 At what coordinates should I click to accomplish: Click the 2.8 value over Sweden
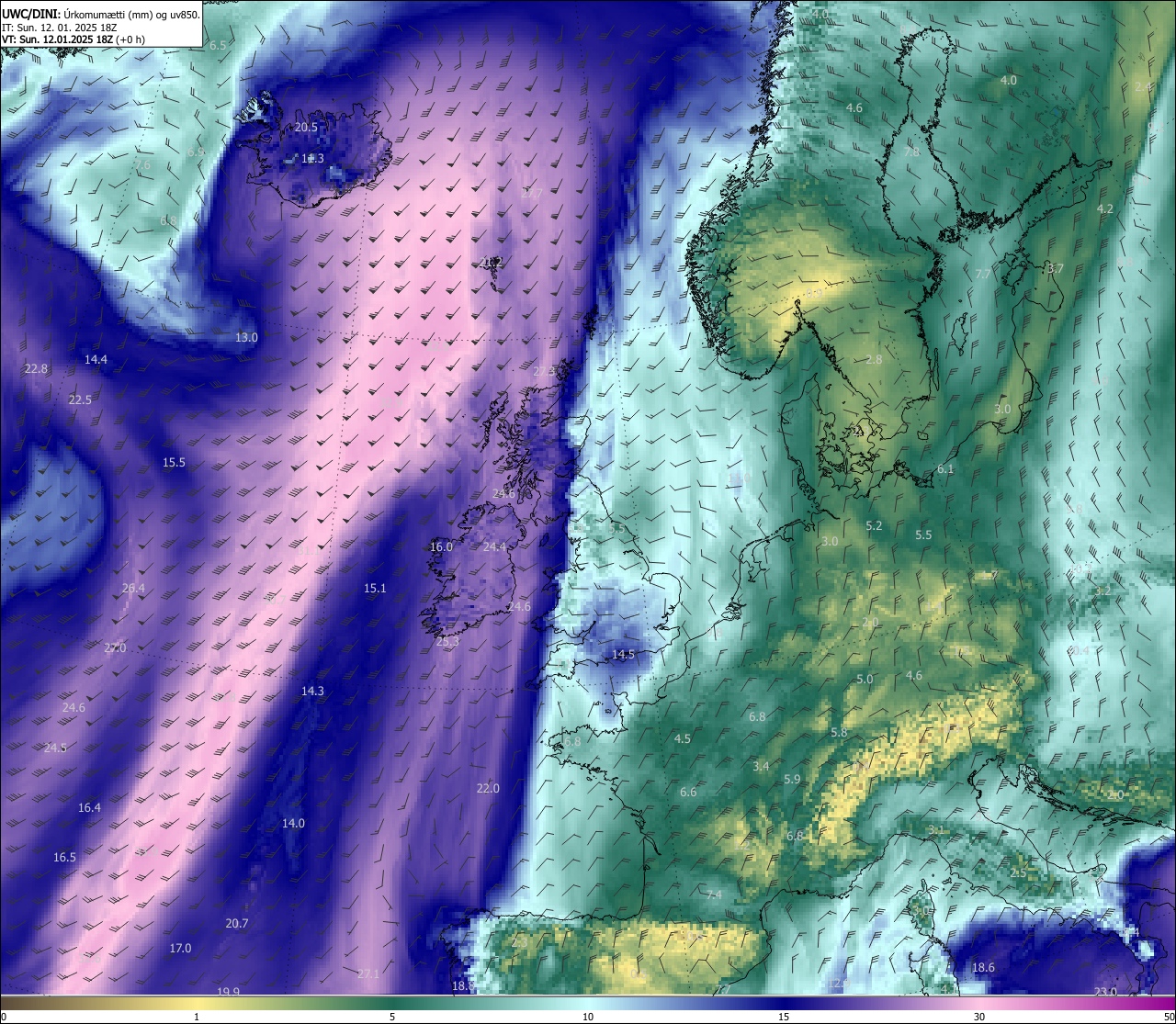point(874,360)
